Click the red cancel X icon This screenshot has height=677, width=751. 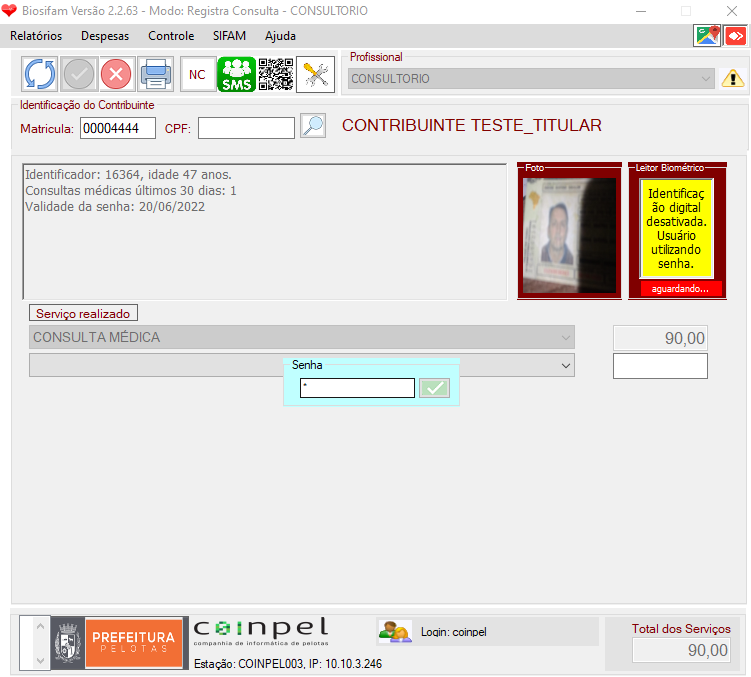(x=116, y=74)
